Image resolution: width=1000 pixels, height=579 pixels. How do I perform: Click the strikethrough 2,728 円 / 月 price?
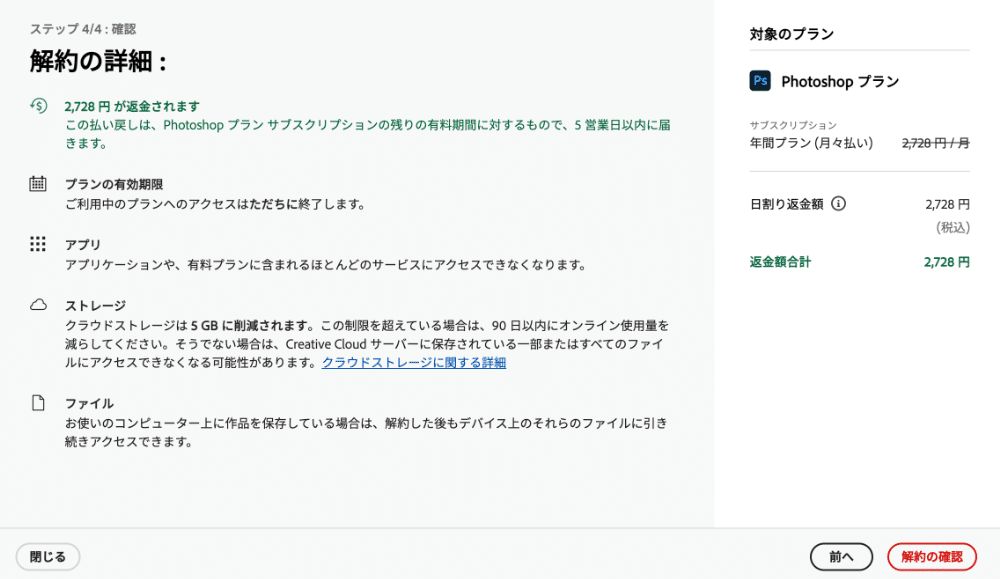point(935,143)
